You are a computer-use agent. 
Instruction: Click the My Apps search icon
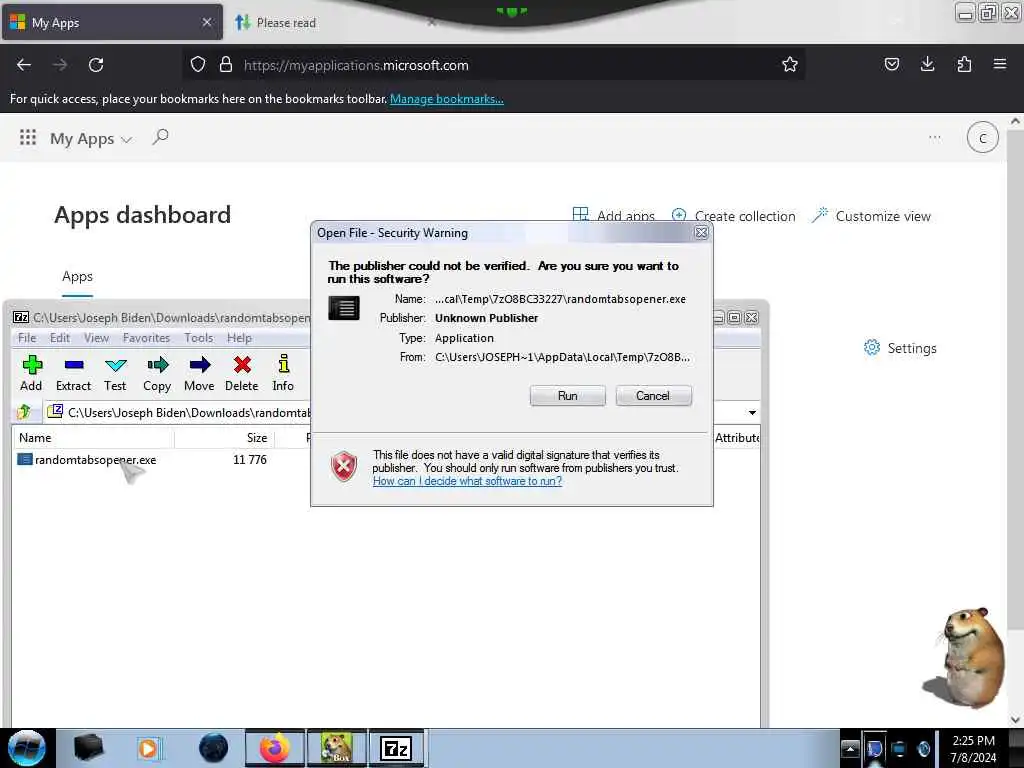pyautogui.click(x=160, y=137)
